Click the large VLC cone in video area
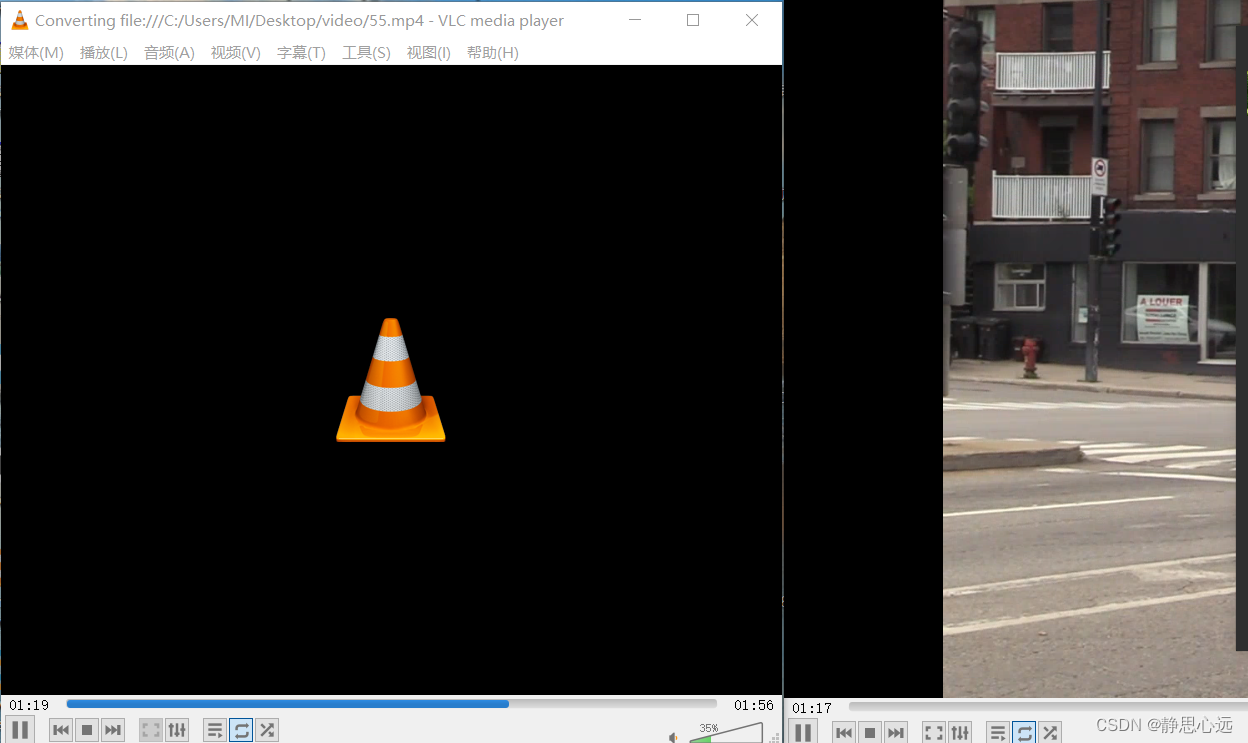1248x743 pixels. click(x=391, y=380)
